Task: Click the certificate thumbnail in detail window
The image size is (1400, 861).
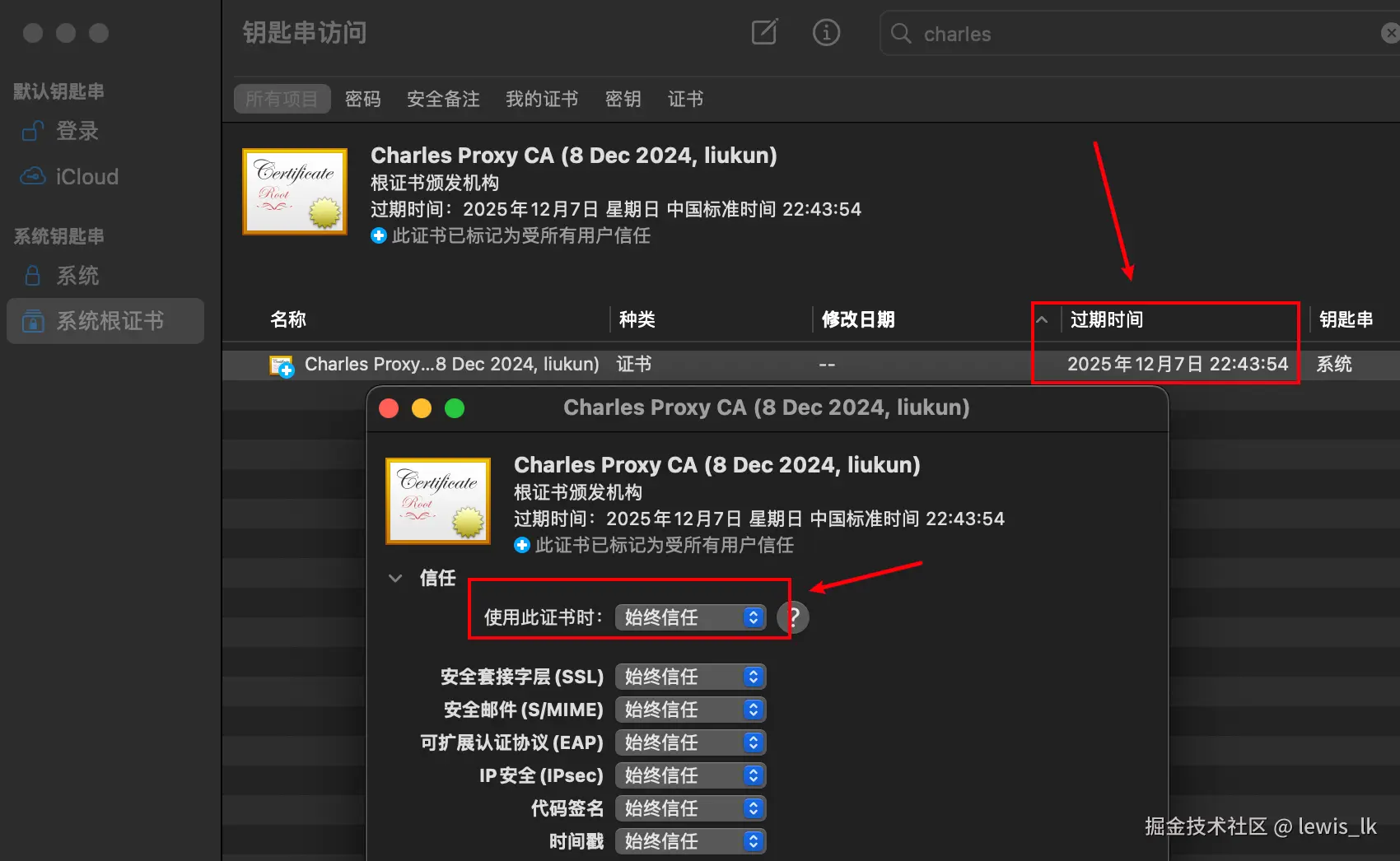Action: click(438, 501)
